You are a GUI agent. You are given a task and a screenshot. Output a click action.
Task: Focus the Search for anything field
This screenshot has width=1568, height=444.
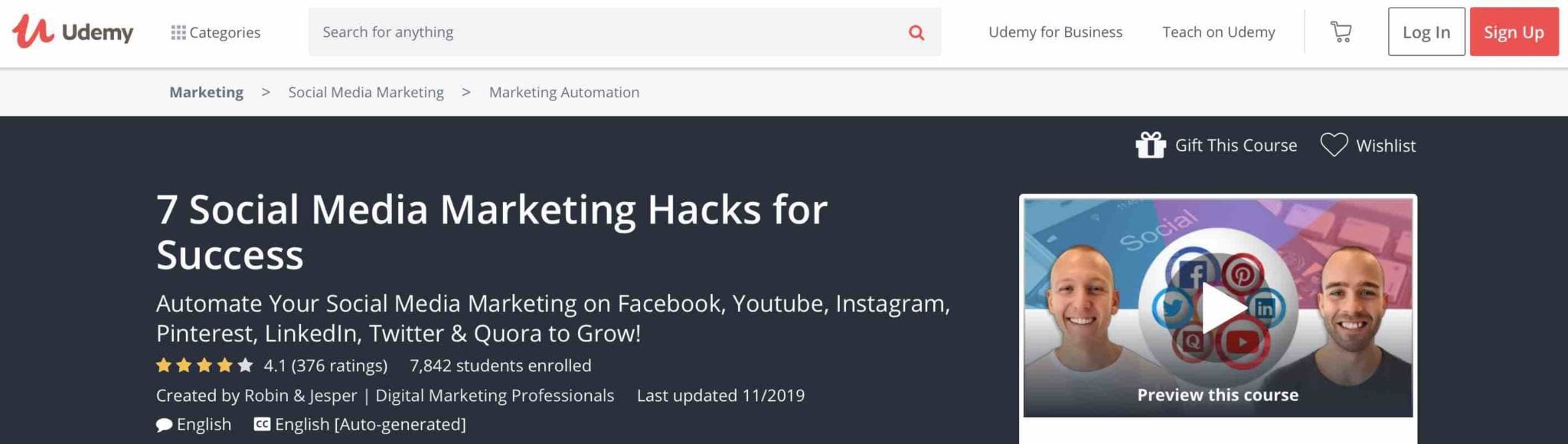[x=624, y=32]
